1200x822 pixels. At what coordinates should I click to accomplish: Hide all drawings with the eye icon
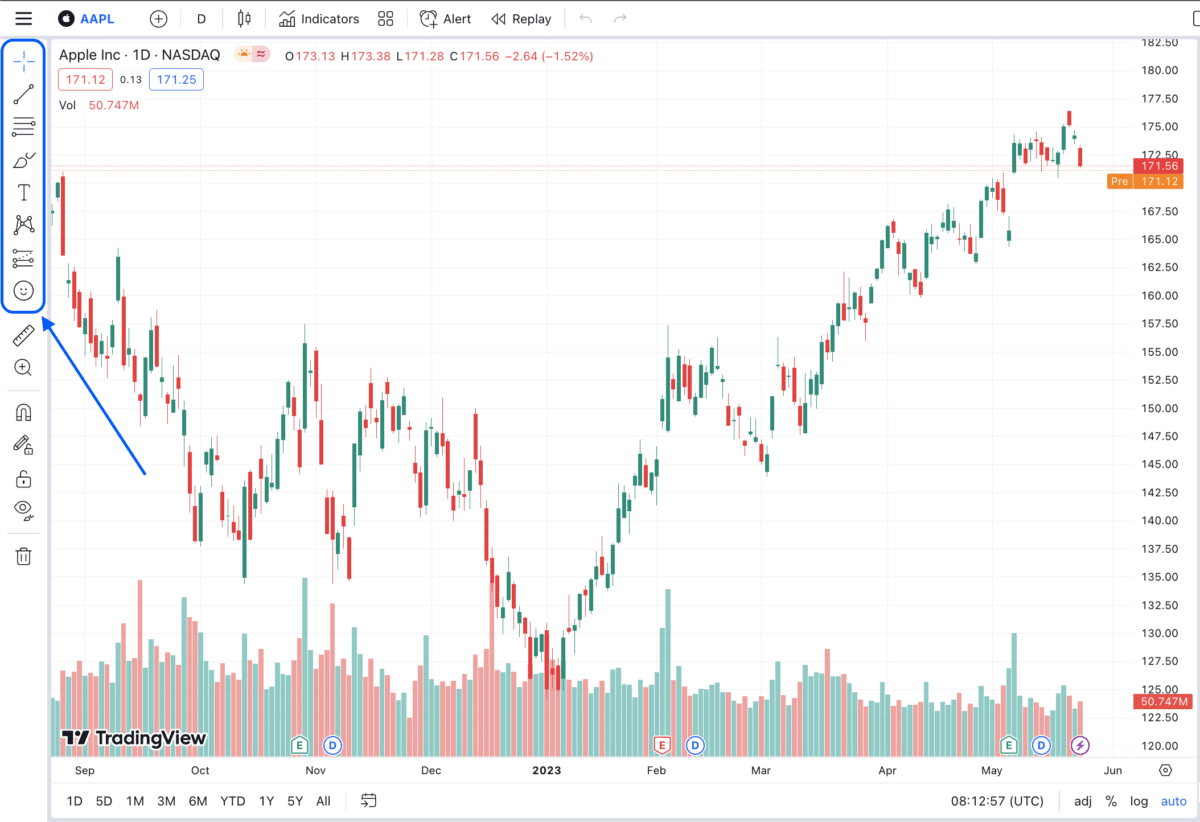click(24, 511)
